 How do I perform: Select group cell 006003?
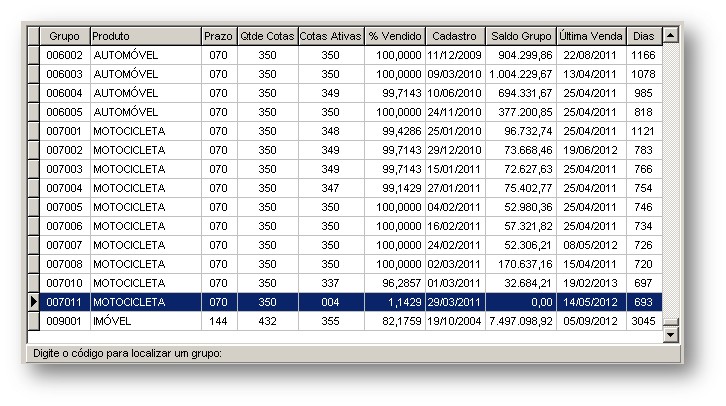coord(64,74)
